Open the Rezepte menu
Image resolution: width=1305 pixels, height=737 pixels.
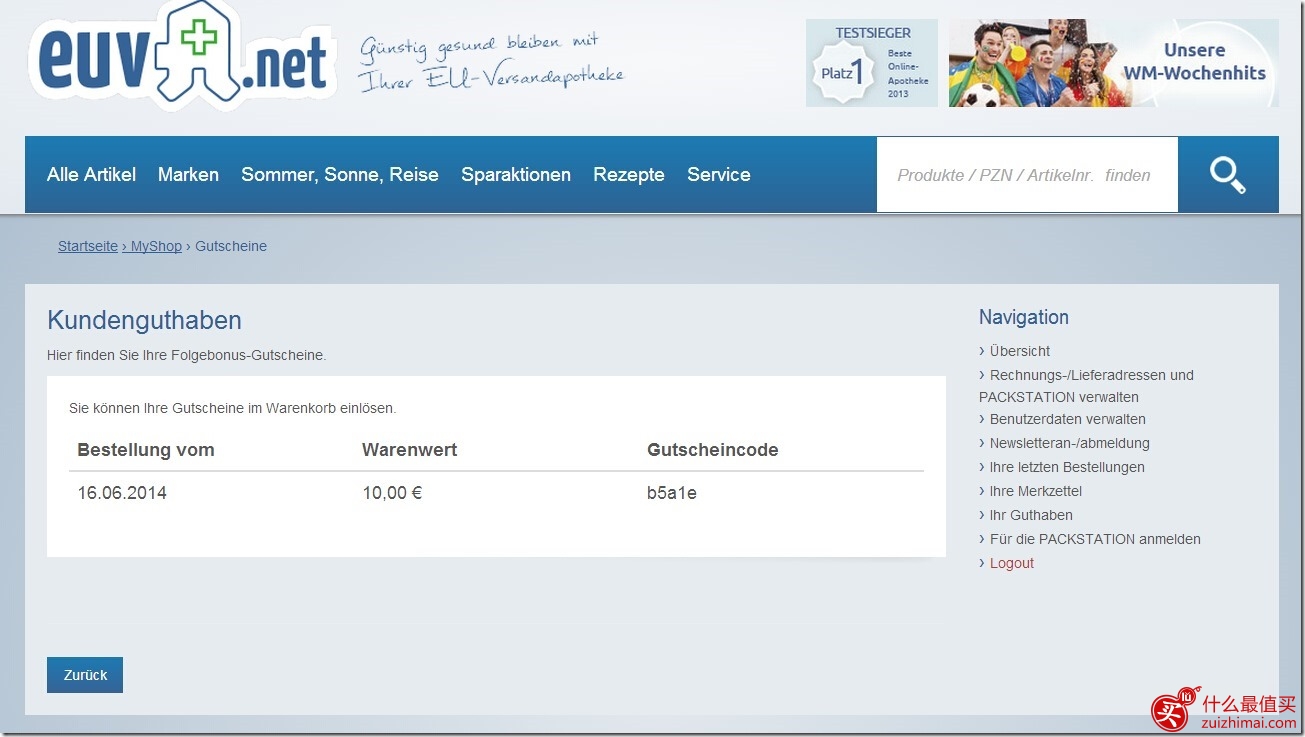coord(629,175)
